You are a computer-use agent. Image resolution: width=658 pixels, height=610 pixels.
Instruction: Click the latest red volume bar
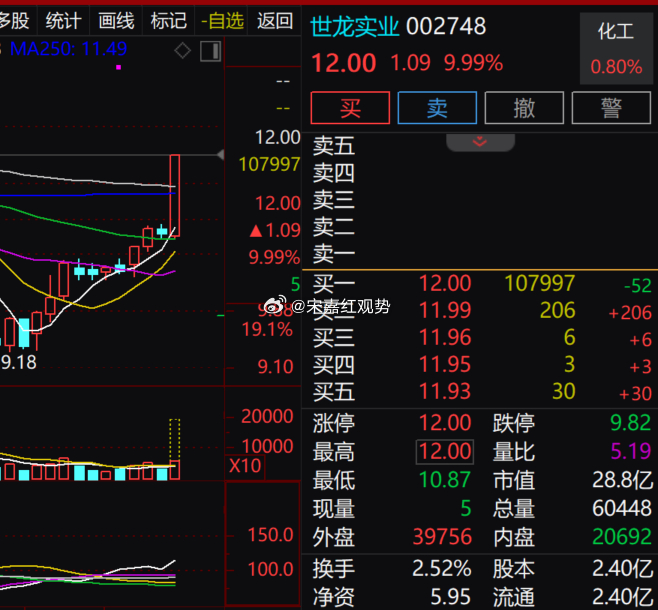point(175,470)
